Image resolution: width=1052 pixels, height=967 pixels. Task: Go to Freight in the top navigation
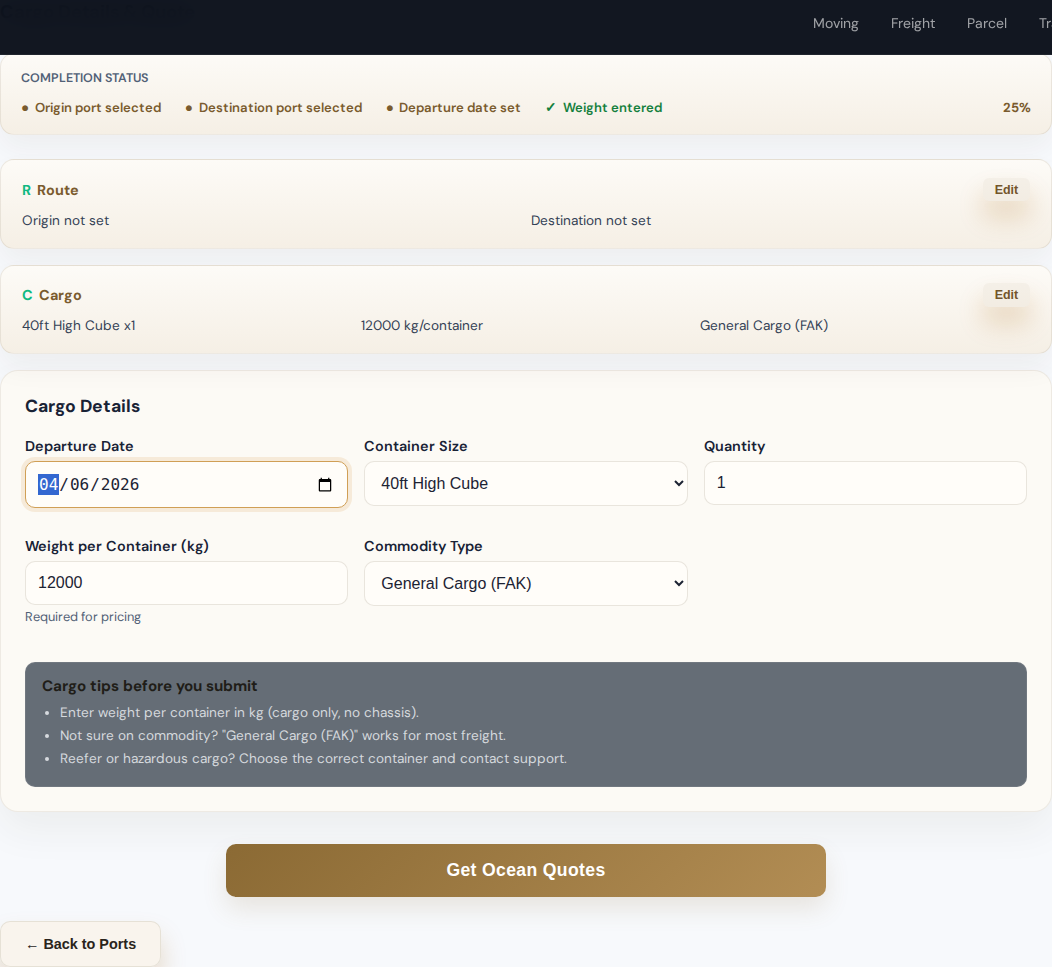tap(913, 23)
